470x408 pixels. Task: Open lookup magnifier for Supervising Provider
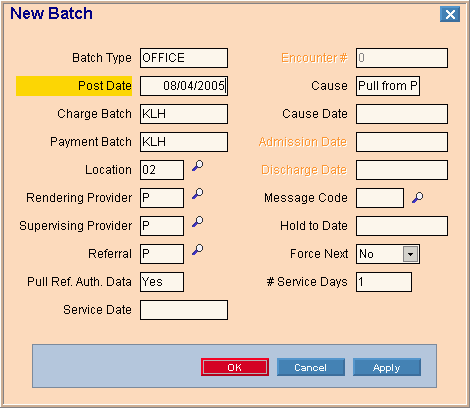pyautogui.click(x=198, y=222)
